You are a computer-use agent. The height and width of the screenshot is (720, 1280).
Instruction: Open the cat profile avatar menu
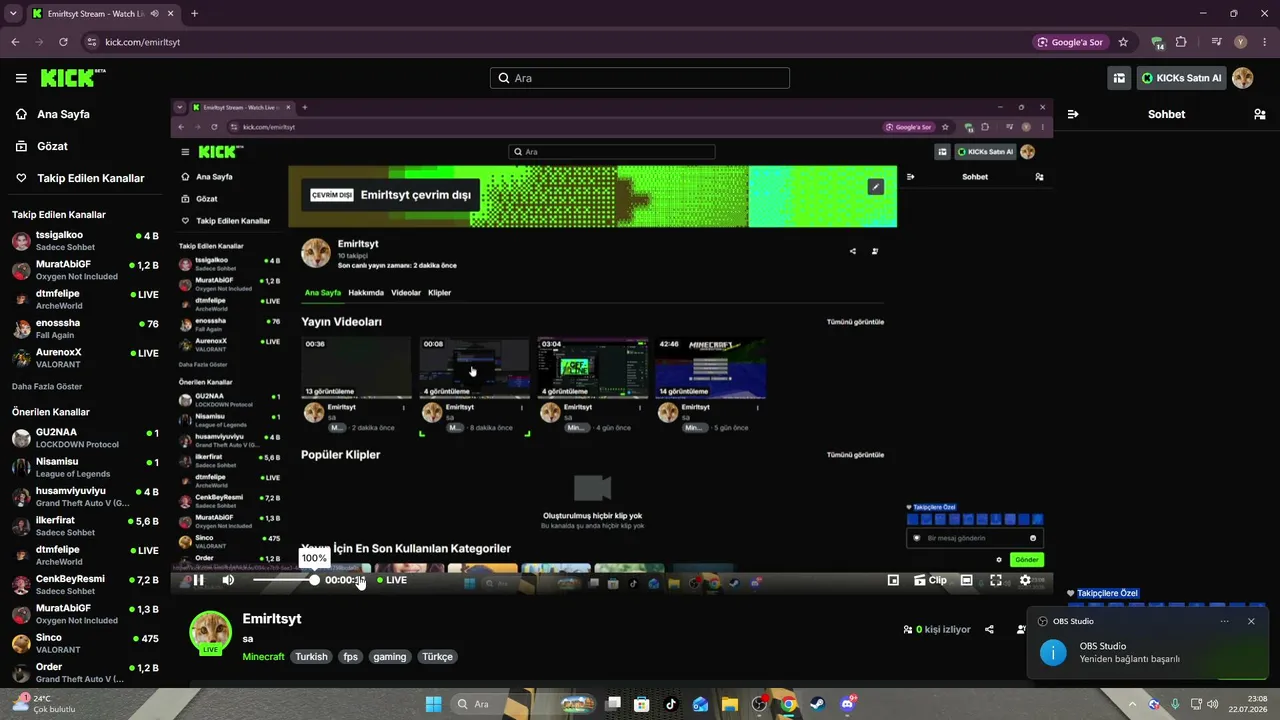1243,78
